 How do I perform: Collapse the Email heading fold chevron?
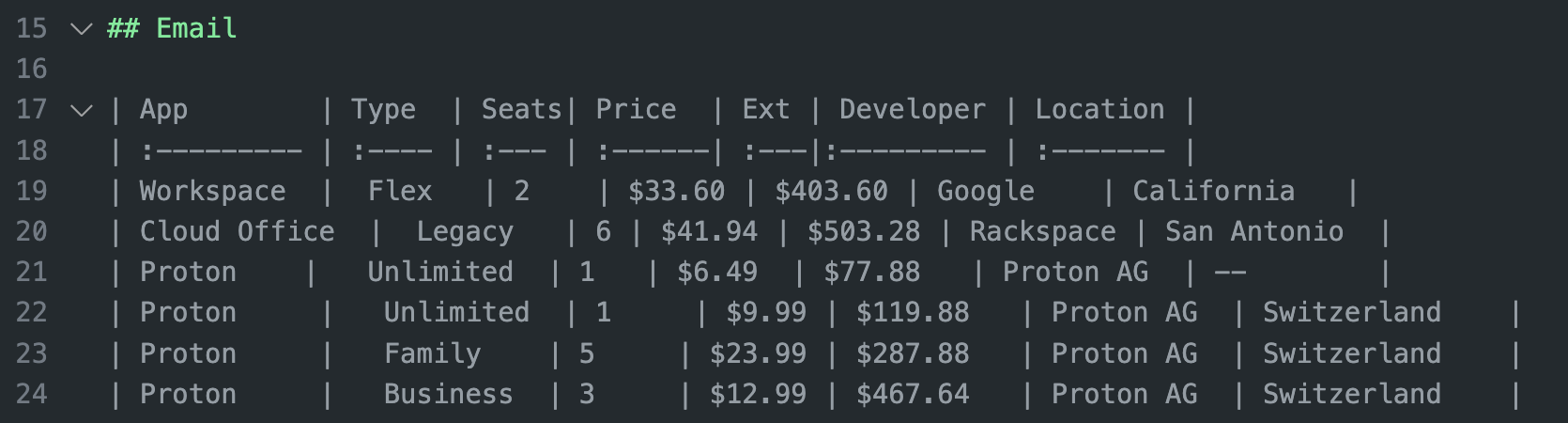coord(82,29)
